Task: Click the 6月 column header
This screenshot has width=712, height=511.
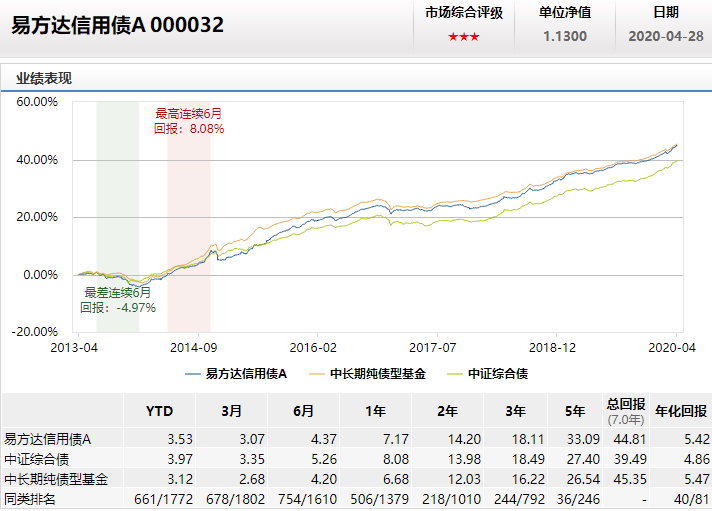Action: click(304, 412)
